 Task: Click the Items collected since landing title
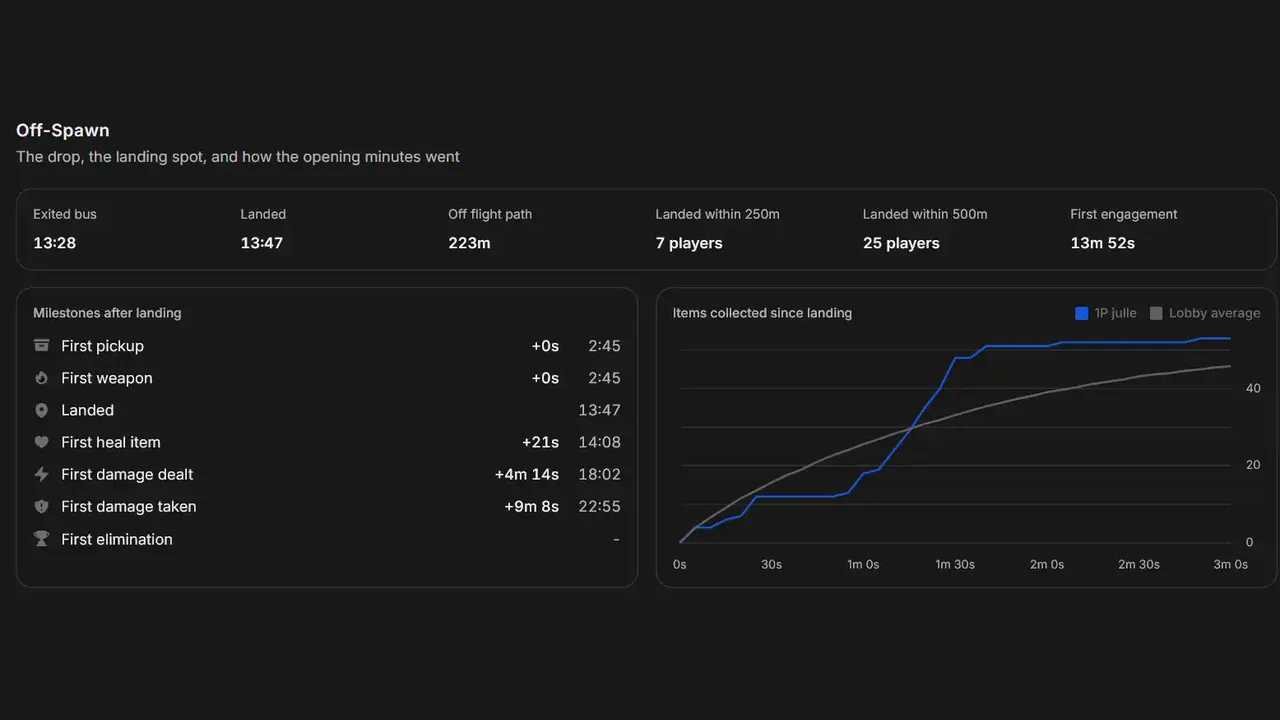pyautogui.click(x=762, y=313)
